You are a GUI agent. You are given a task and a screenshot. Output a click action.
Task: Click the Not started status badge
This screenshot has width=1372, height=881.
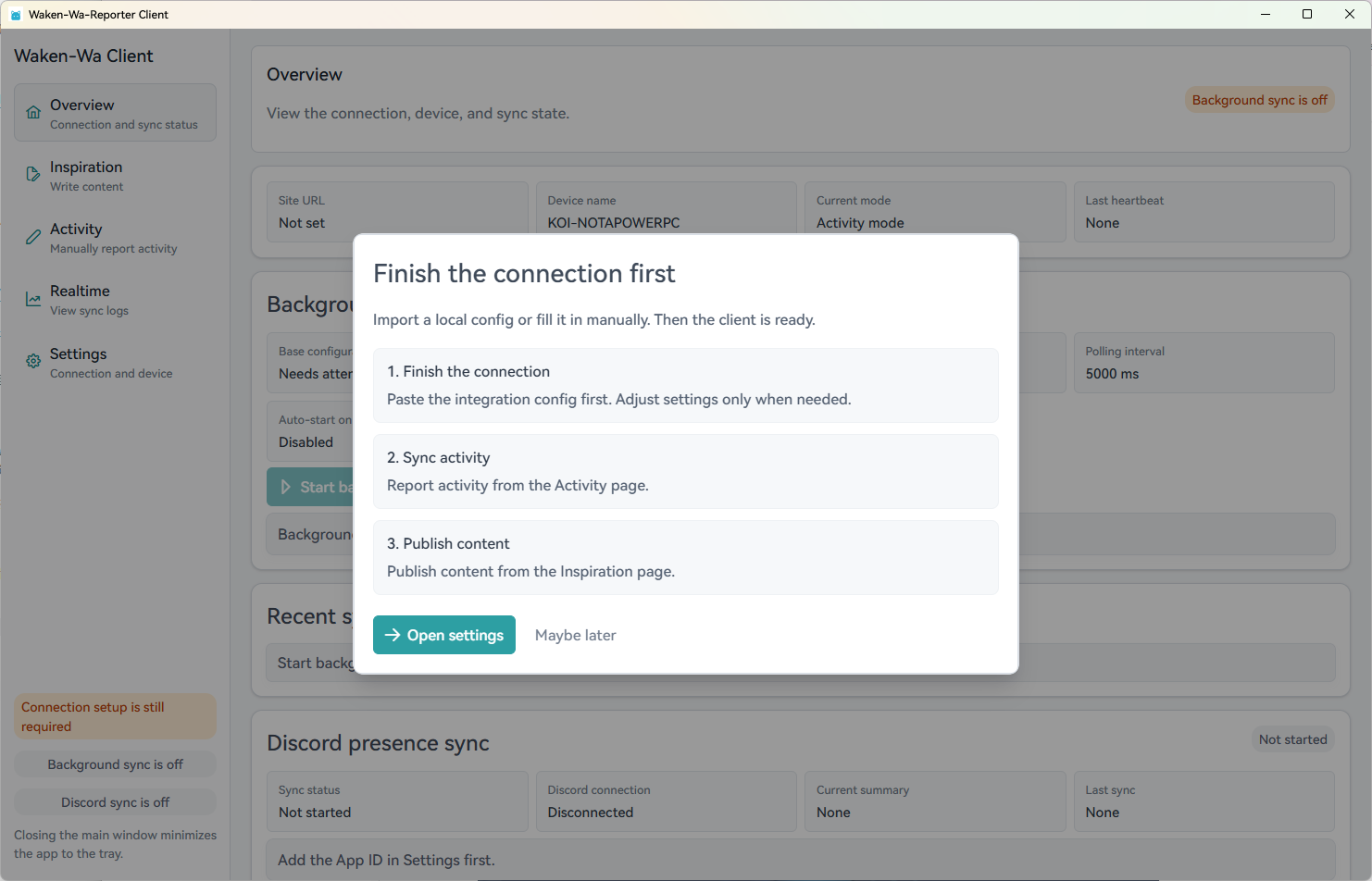coord(1293,739)
